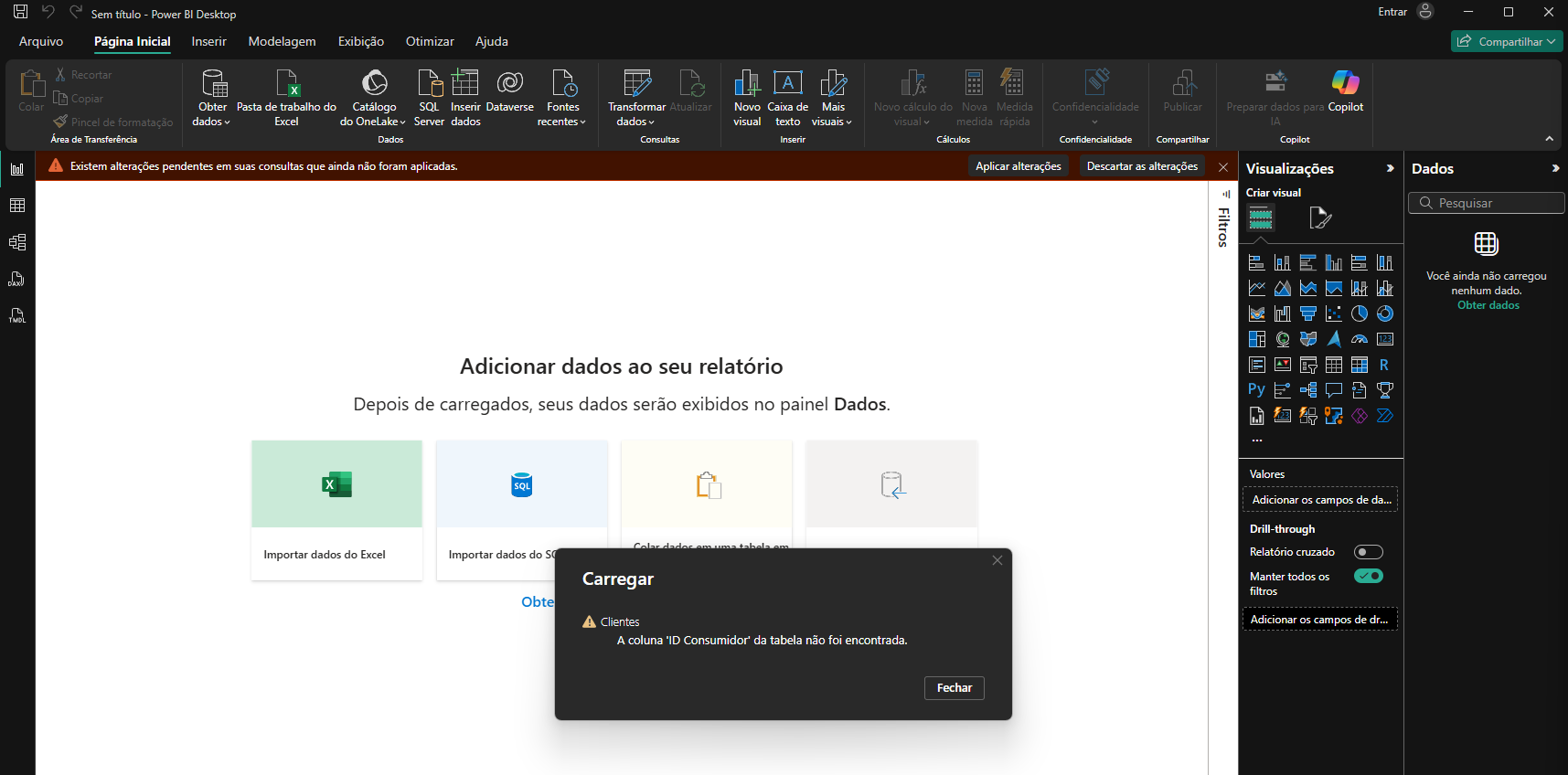Open the Arquivo menu
Viewport: 1568px width, 775px height.
tap(41, 41)
